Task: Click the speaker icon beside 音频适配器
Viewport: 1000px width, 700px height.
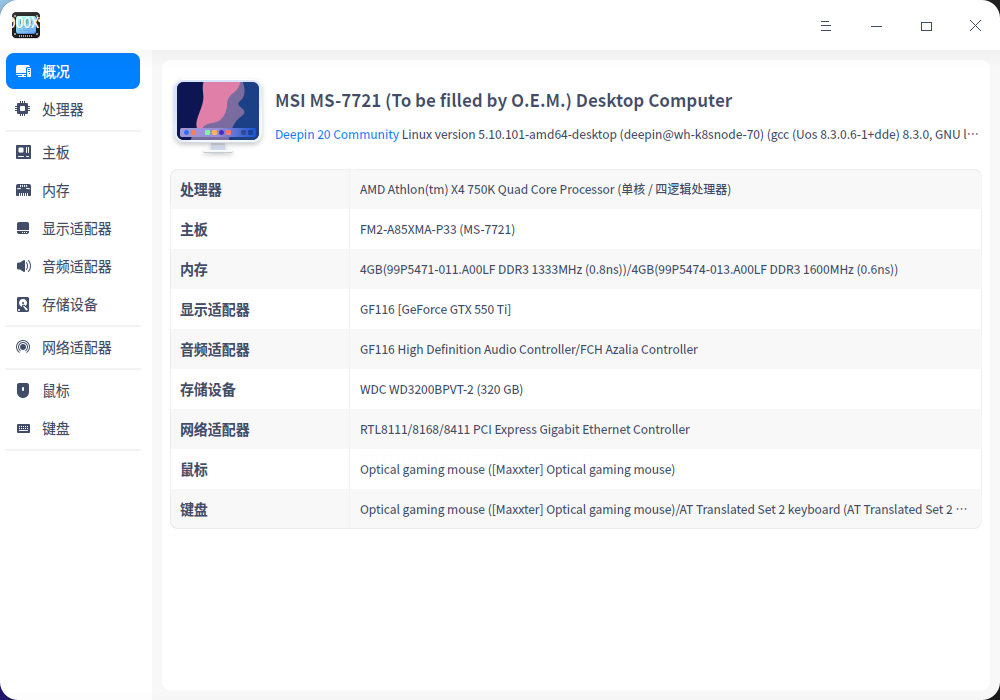Action: [22, 266]
